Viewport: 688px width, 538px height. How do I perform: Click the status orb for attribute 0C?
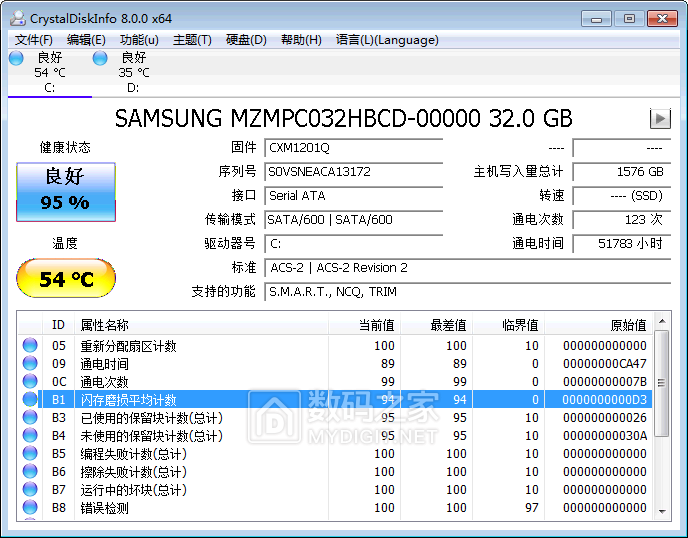30,381
